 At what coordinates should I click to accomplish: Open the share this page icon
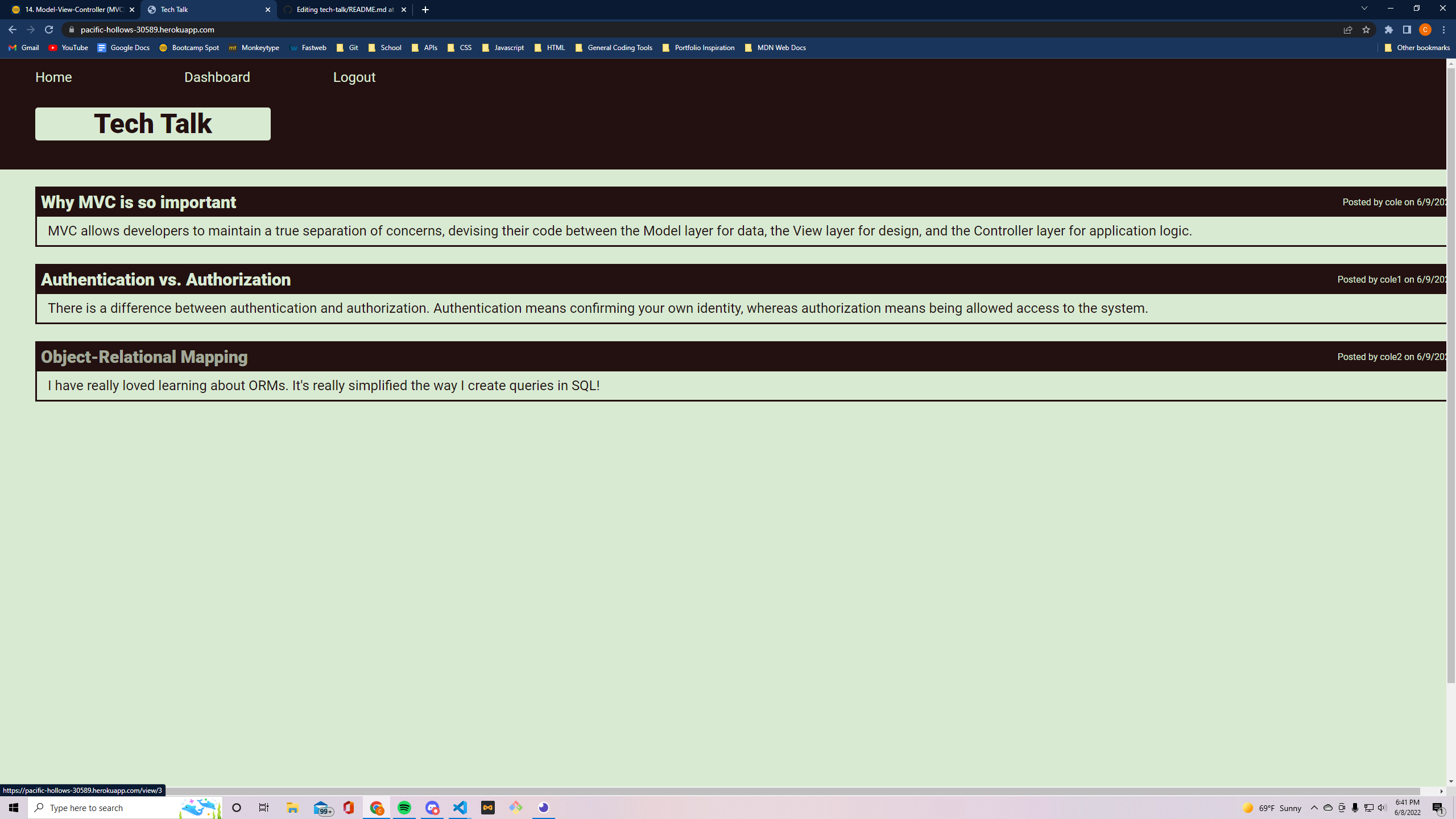(1348, 30)
